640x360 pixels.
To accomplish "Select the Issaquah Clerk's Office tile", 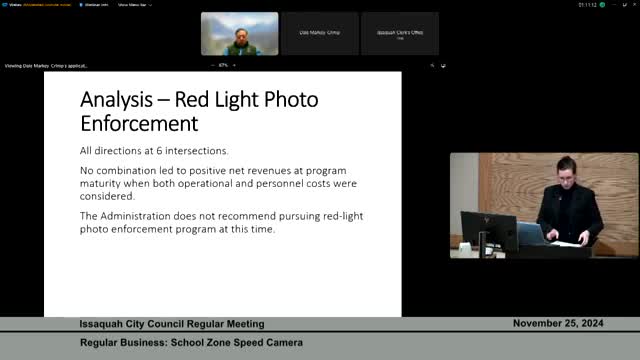I will click(x=400, y=33).
